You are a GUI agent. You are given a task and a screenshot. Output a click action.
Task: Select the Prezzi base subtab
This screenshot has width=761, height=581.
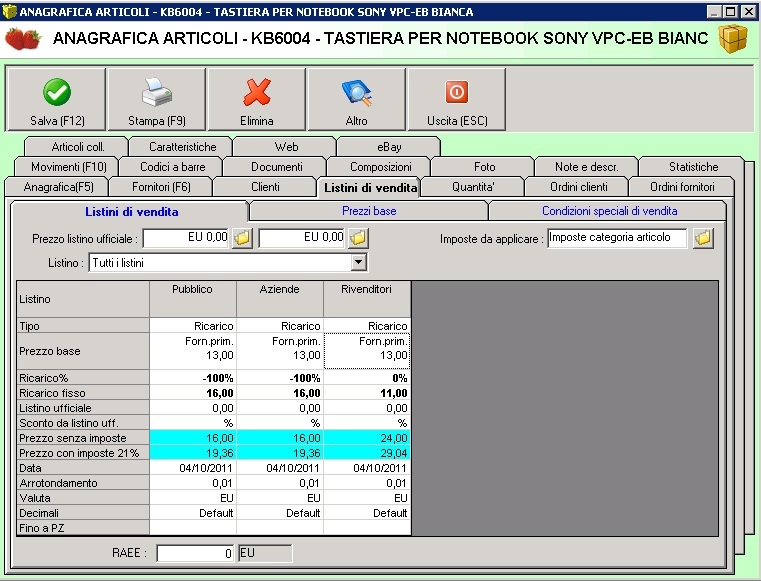pyautogui.click(x=368, y=211)
